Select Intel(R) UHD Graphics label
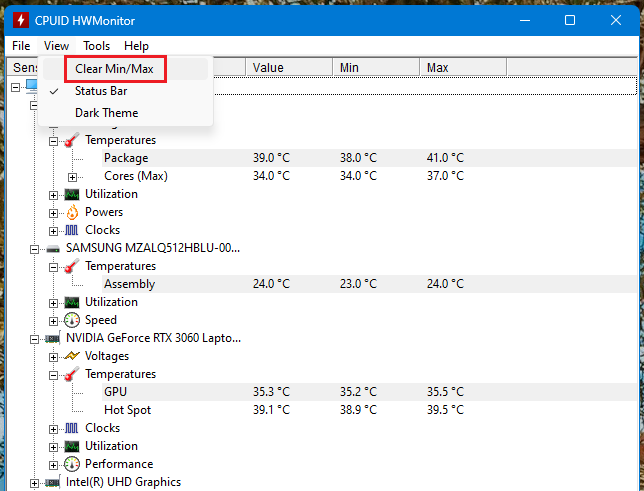644x491 pixels. (123, 482)
